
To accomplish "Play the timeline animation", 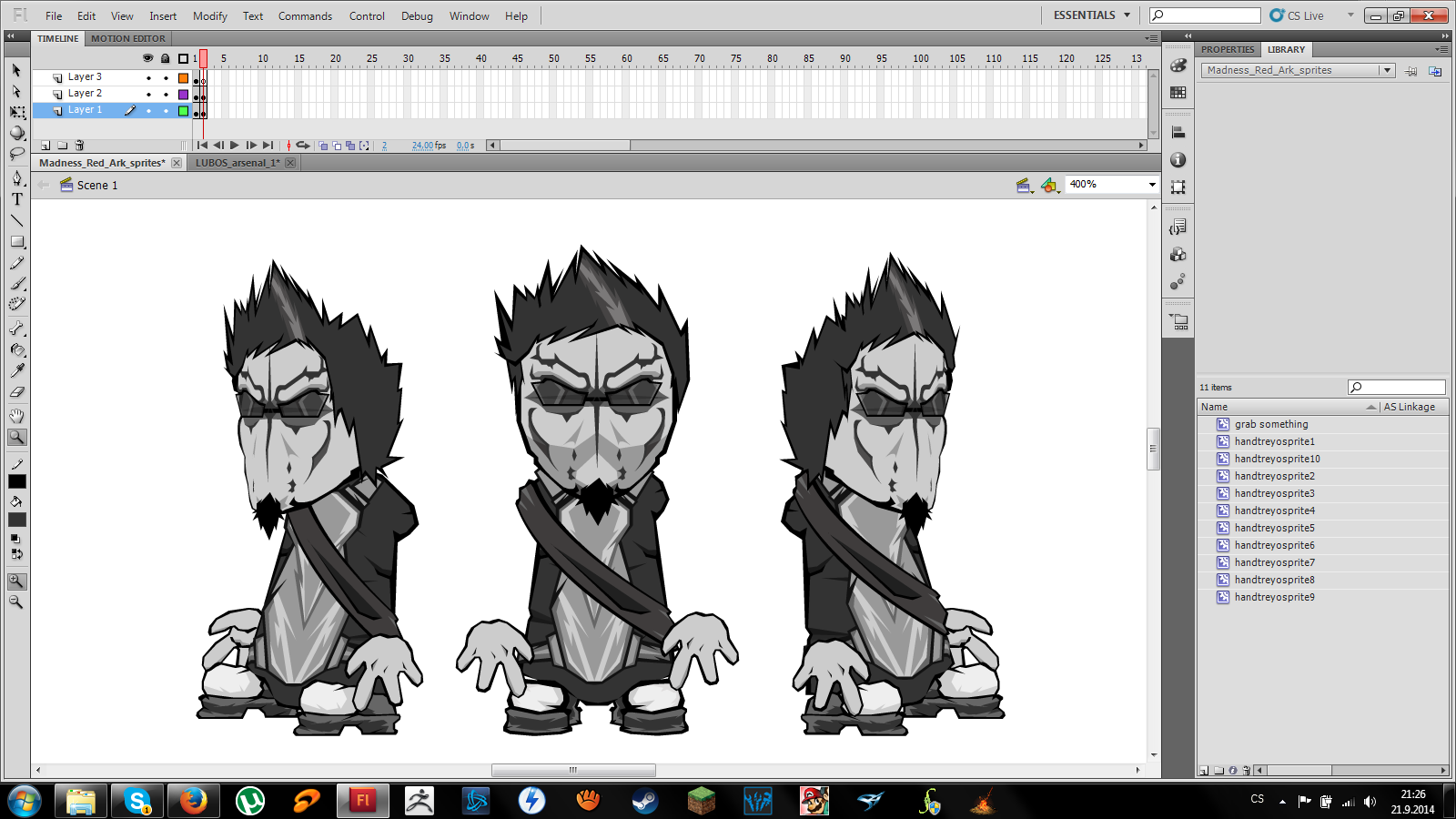I will coord(235,146).
